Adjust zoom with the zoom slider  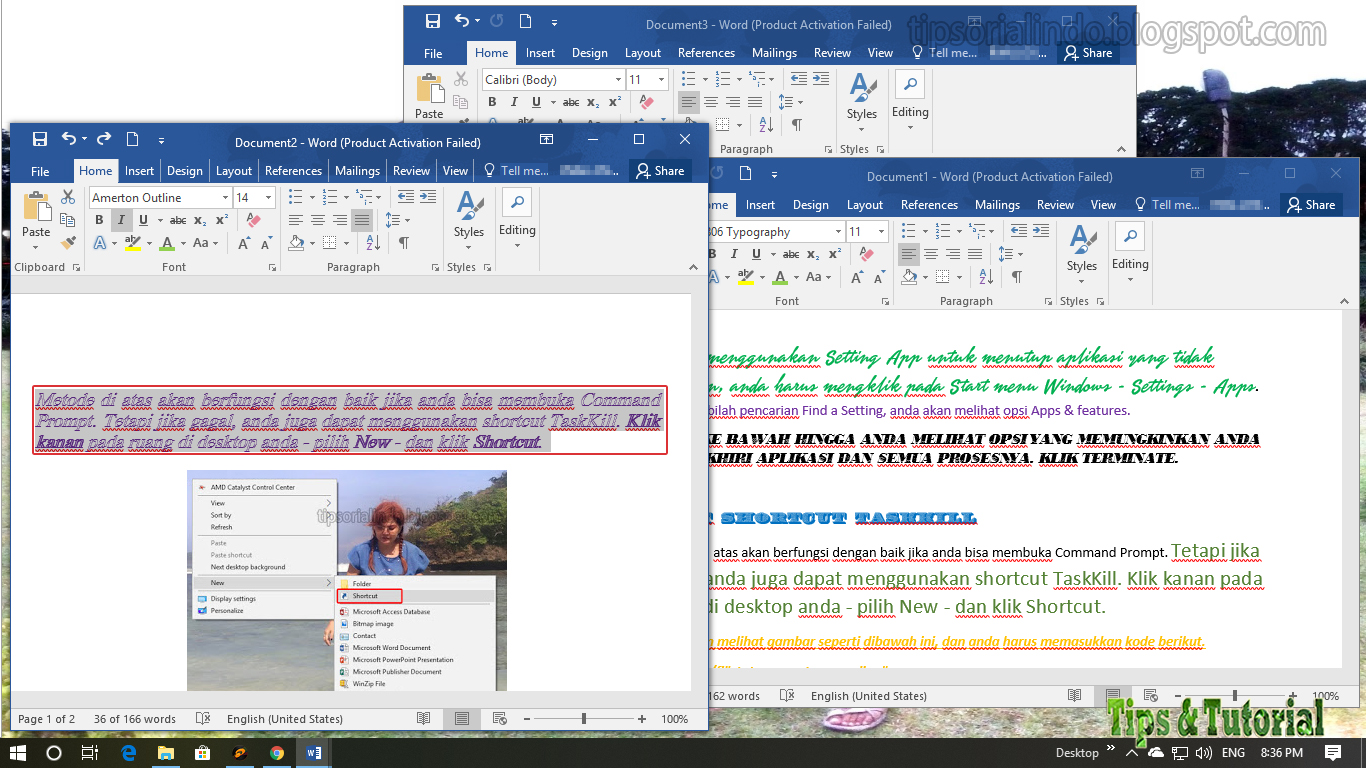tap(583, 718)
